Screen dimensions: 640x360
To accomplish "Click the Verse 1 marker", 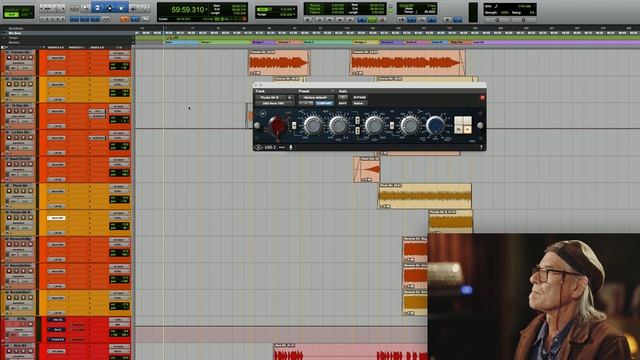I will pos(206,42).
